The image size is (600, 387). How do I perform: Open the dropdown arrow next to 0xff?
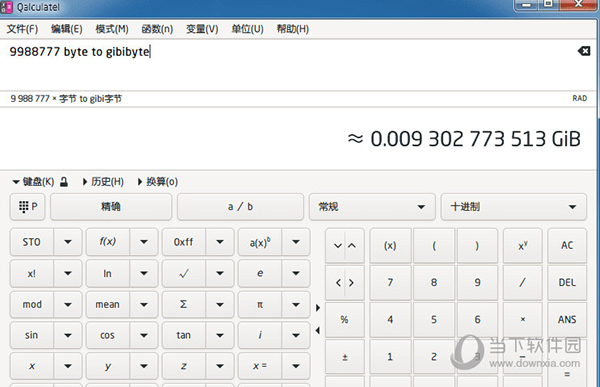220,242
